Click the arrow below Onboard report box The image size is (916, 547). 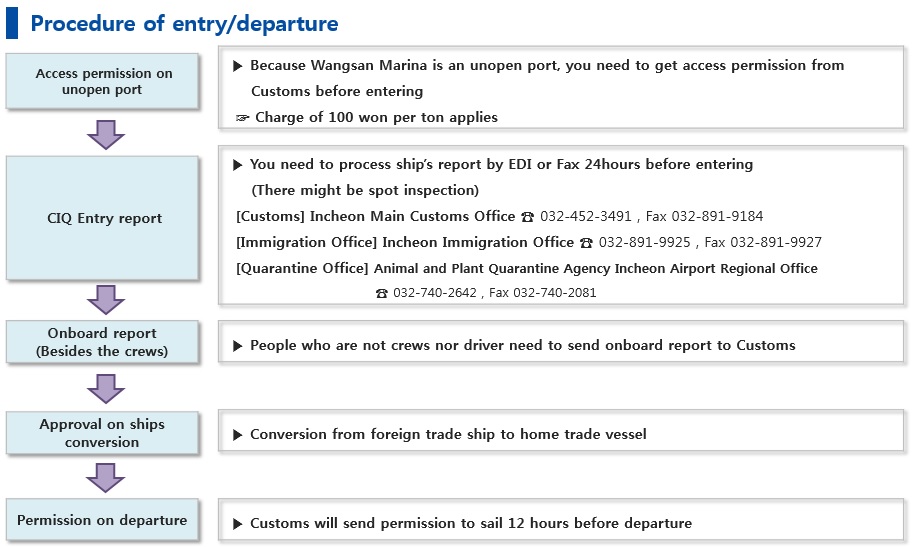coord(106,389)
